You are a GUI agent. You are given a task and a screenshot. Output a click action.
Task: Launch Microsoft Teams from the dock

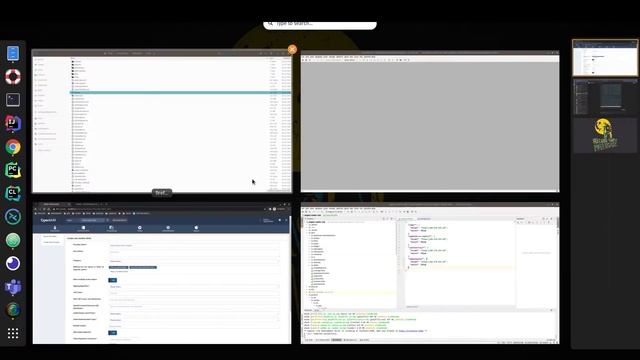(13, 287)
